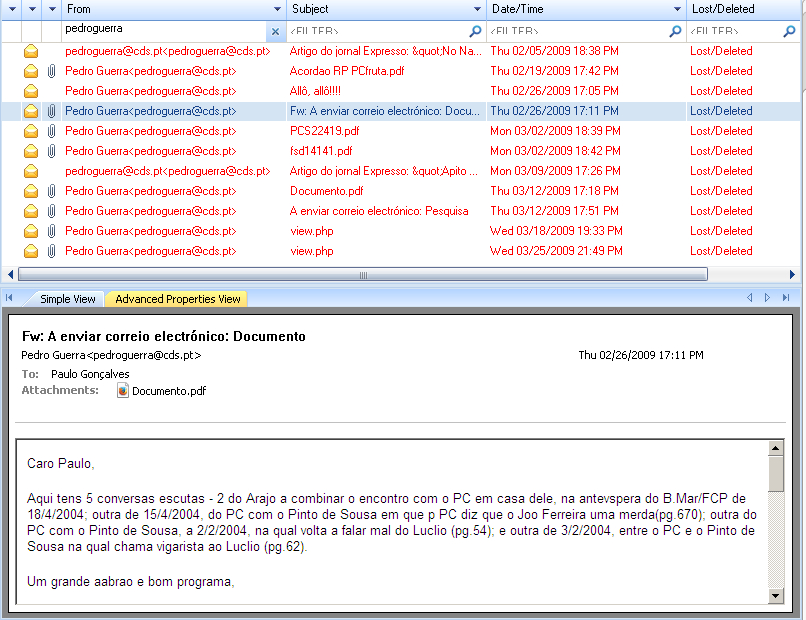Click envelope icon for 'Acordao RP PCfruta.pdf' row

pyautogui.click(x=31, y=71)
